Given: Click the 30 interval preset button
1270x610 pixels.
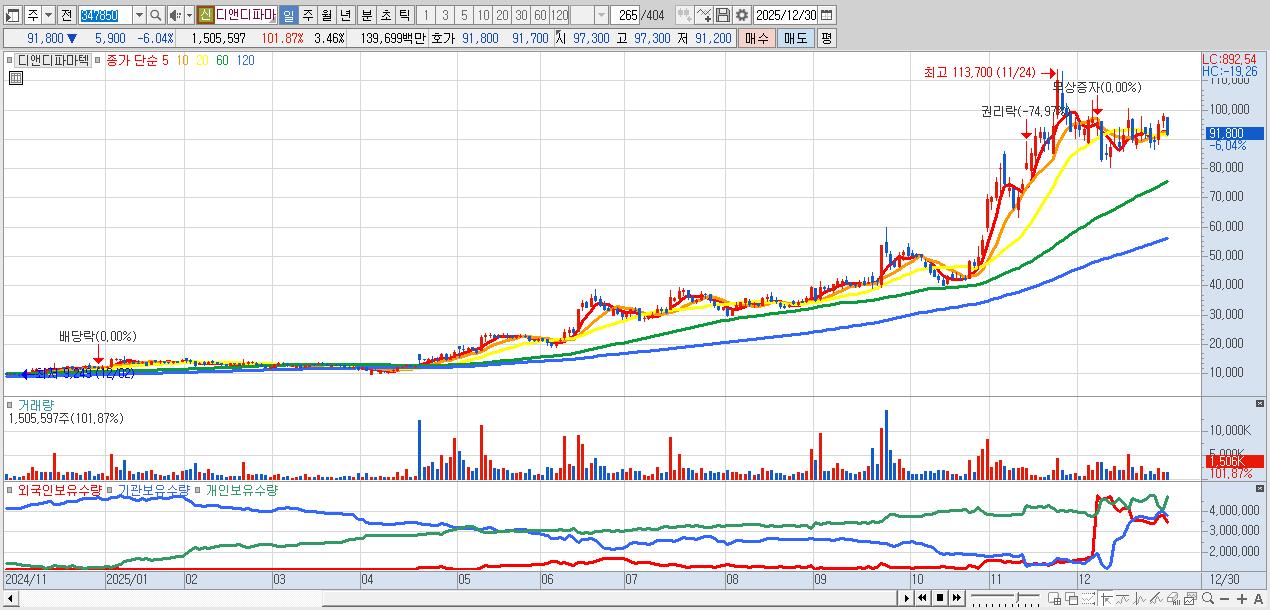Looking at the screenshot, I should [x=521, y=15].
